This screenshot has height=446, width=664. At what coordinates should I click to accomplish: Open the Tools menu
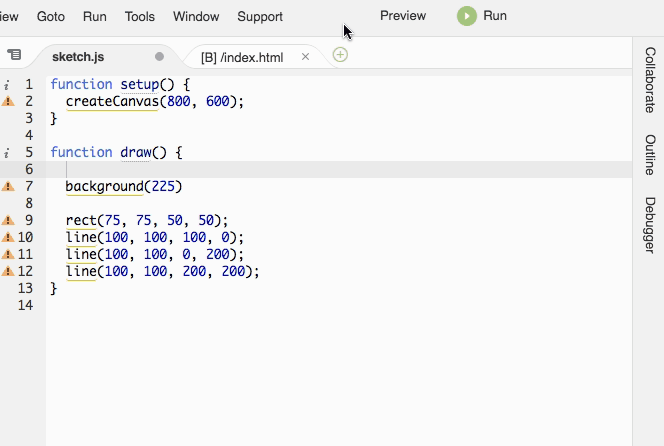(140, 17)
